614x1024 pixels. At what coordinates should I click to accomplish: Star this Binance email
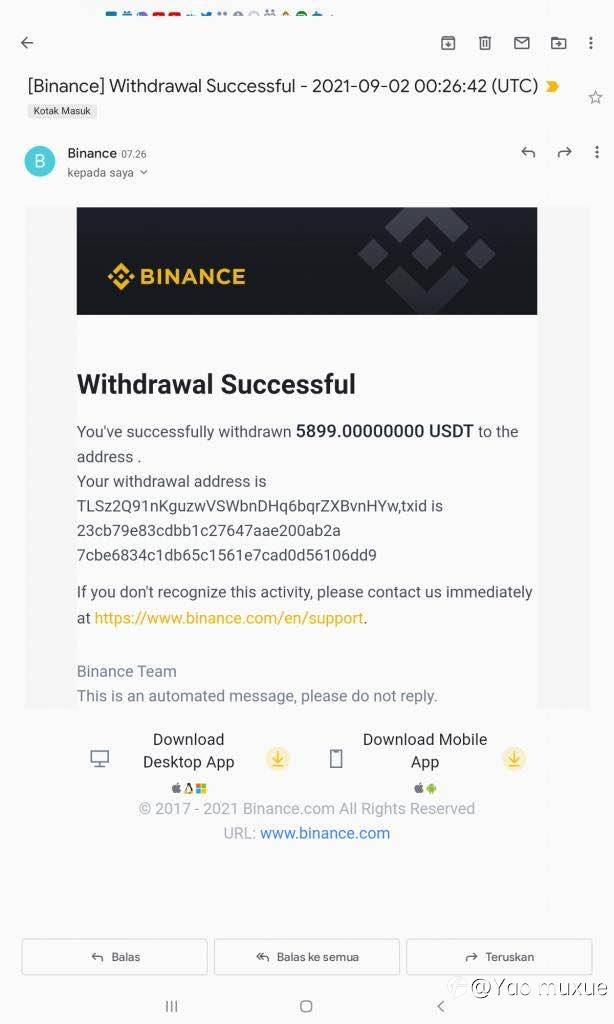(x=595, y=98)
